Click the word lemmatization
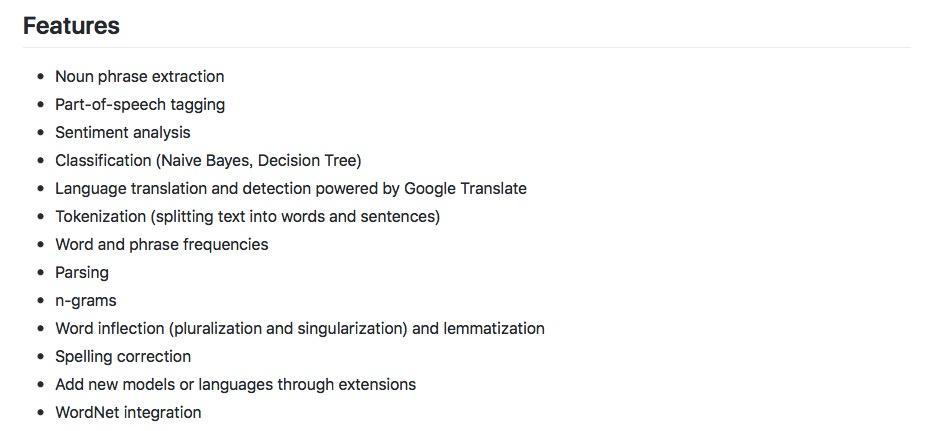The width and height of the screenshot is (932, 431). click(494, 328)
